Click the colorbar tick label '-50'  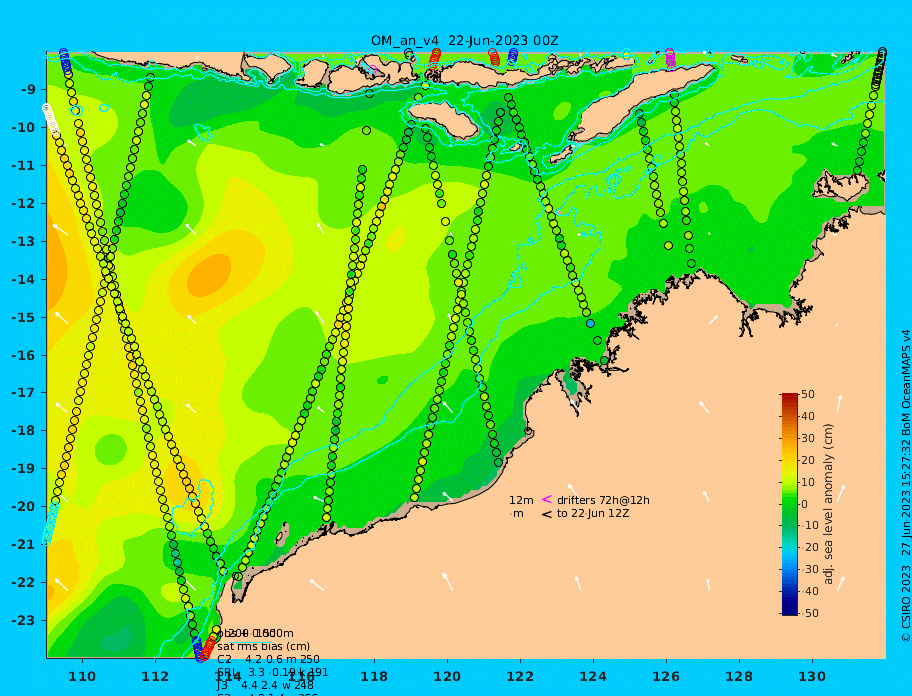pyautogui.click(x=810, y=613)
